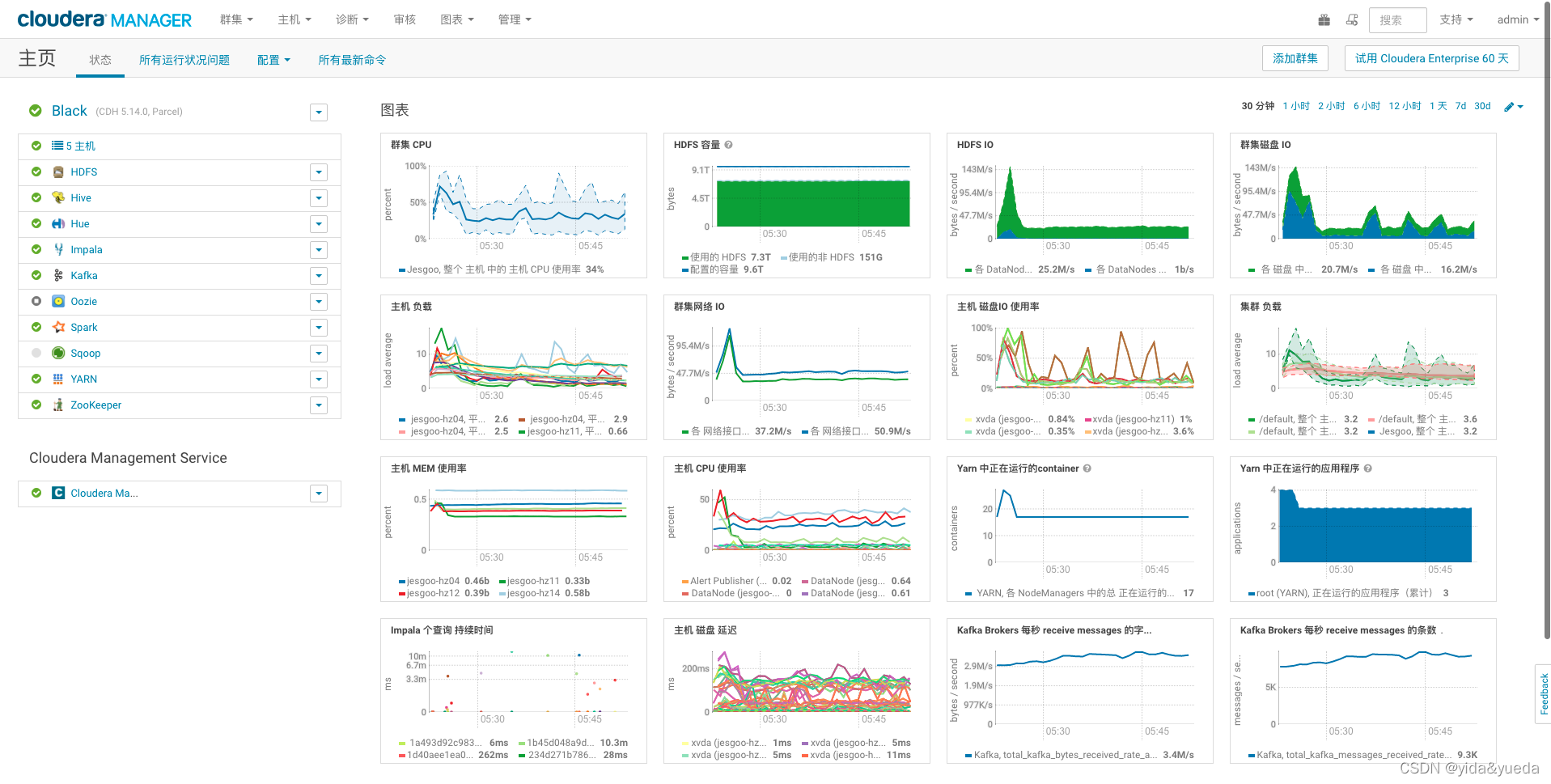Viewport: 1551px width, 784px height.
Task: Click the 添加群集 button
Action: click(x=1295, y=58)
